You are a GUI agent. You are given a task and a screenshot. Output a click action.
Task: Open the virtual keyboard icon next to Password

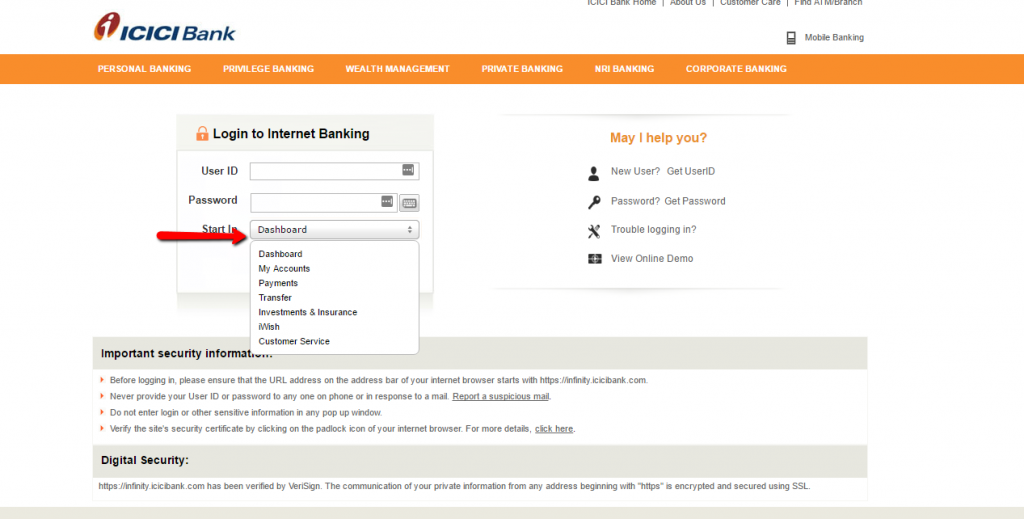(409, 203)
